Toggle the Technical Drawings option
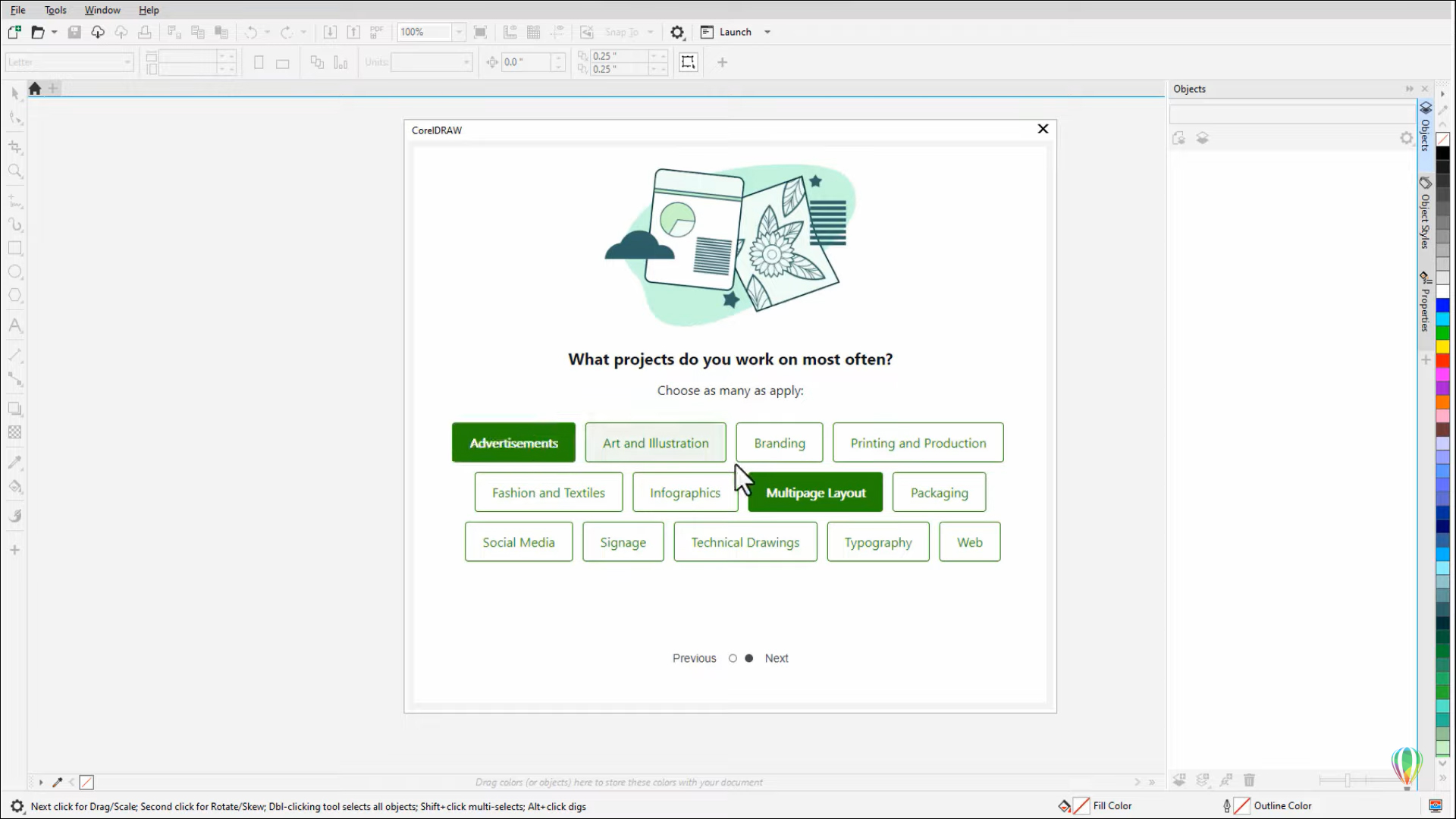This screenshot has width=1456, height=819. pyautogui.click(x=745, y=542)
